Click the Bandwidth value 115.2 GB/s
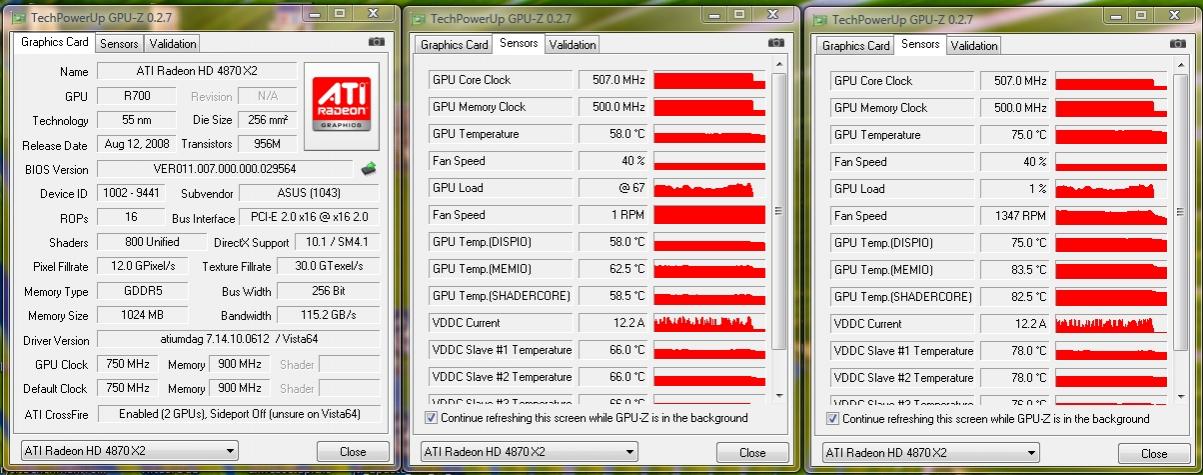 click(328, 315)
